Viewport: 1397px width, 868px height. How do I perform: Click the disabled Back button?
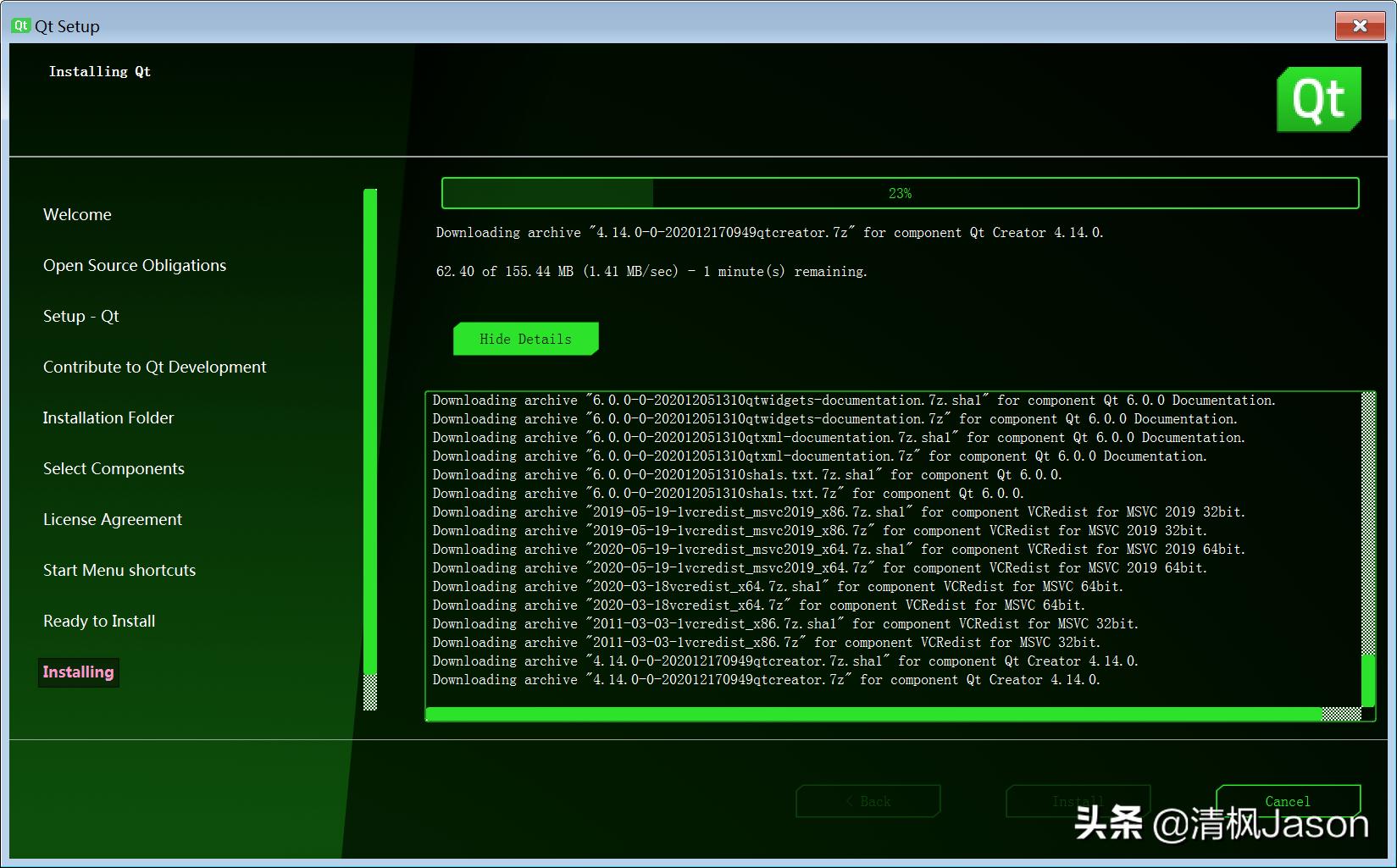coord(868,800)
